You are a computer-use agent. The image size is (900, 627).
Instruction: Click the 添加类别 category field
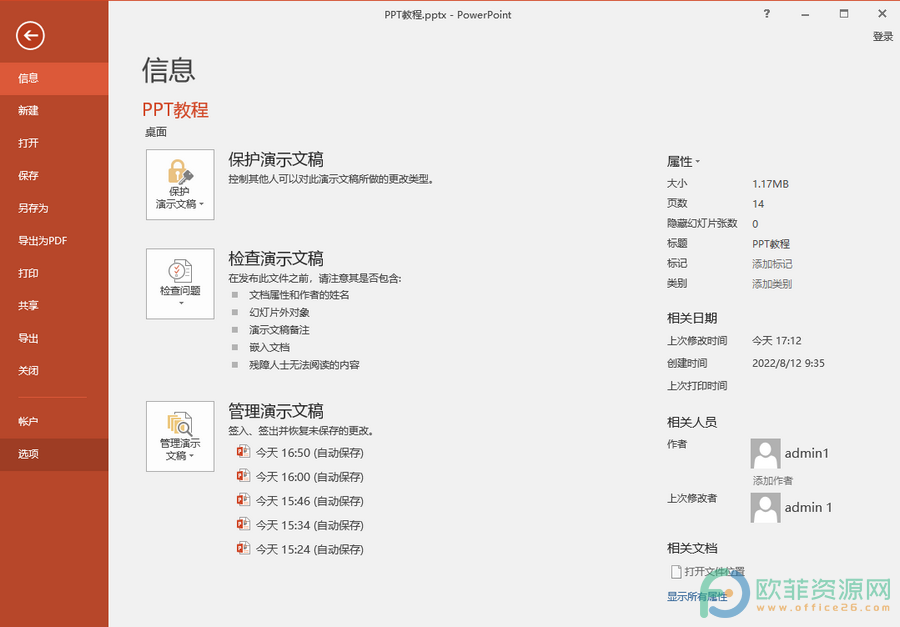[772, 284]
